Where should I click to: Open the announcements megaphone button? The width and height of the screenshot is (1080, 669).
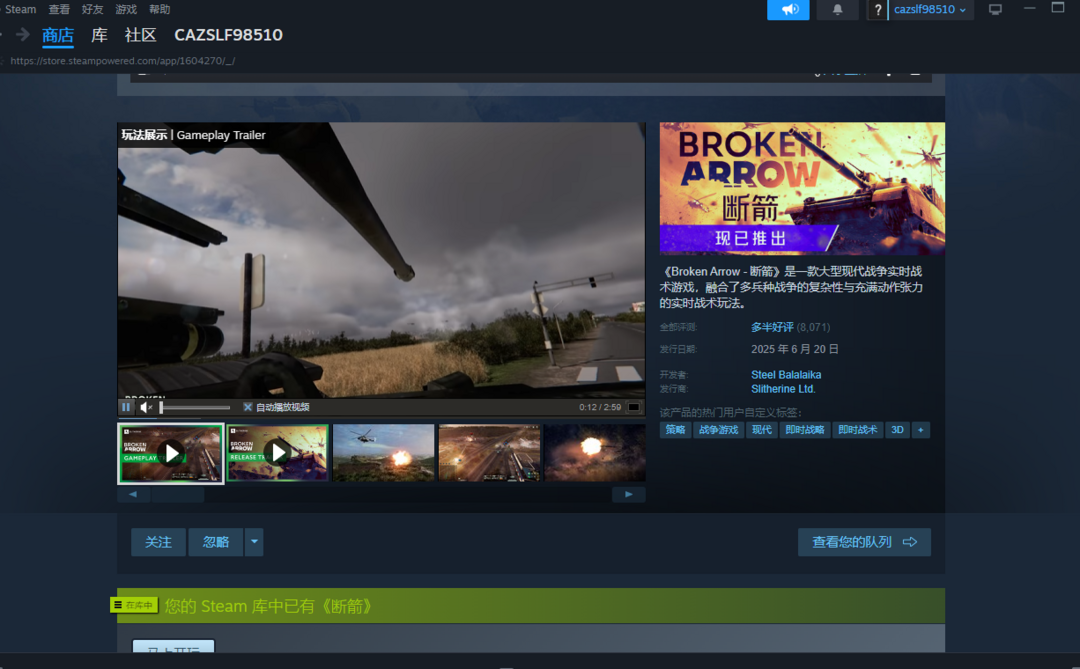pos(788,10)
